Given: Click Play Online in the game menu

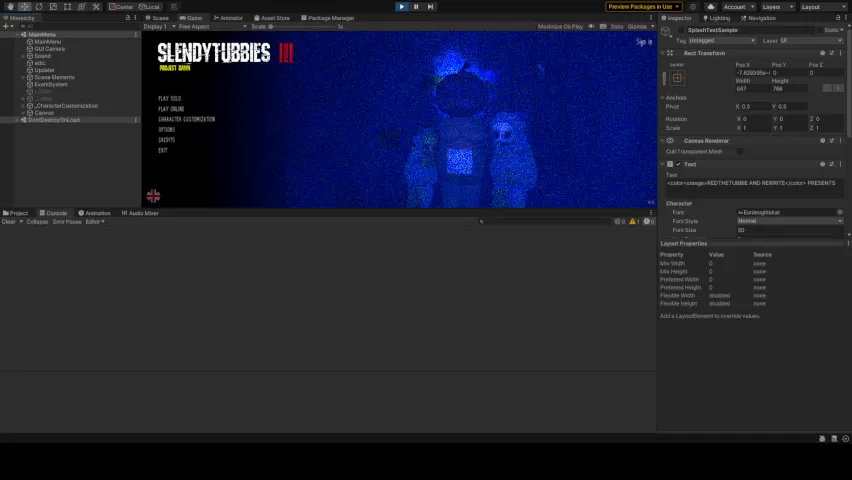Looking at the screenshot, I should [x=171, y=109].
